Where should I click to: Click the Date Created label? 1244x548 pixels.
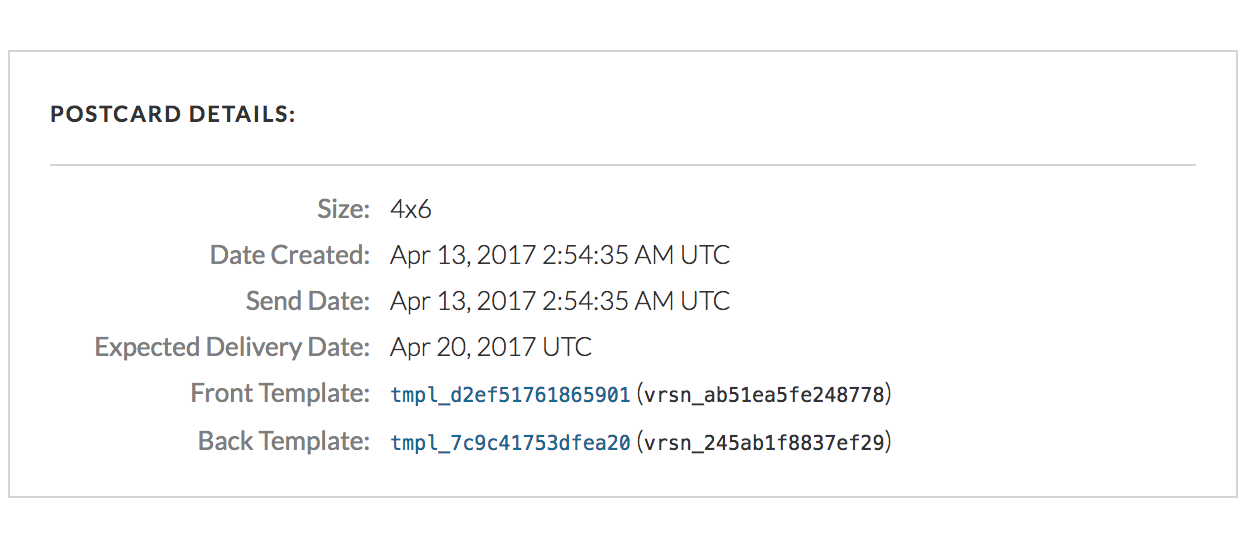290,255
